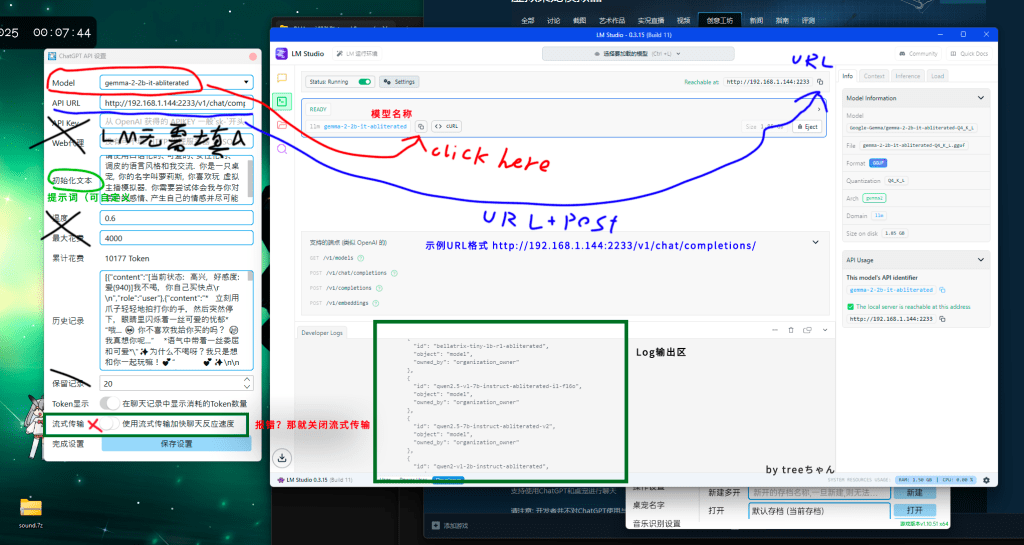Viewport: 1024px width, 545px height.
Task: Toggle 流式传输 streaming switch
Action: (x=110, y=424)
